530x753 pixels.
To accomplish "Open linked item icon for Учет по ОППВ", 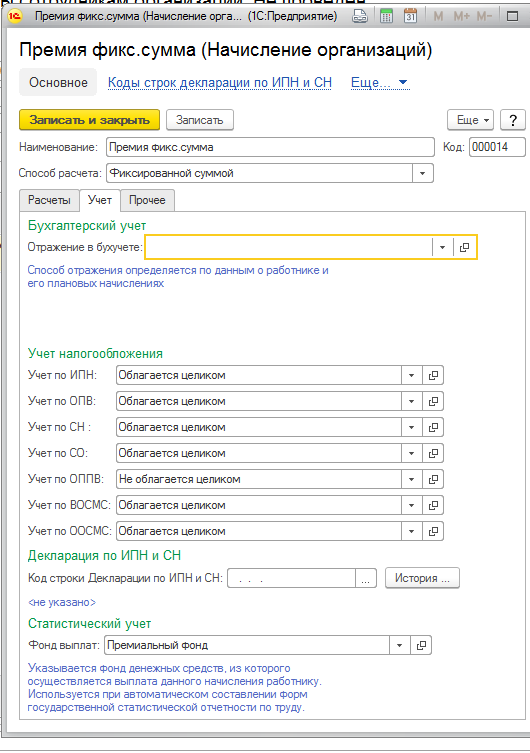I will 433,479.
